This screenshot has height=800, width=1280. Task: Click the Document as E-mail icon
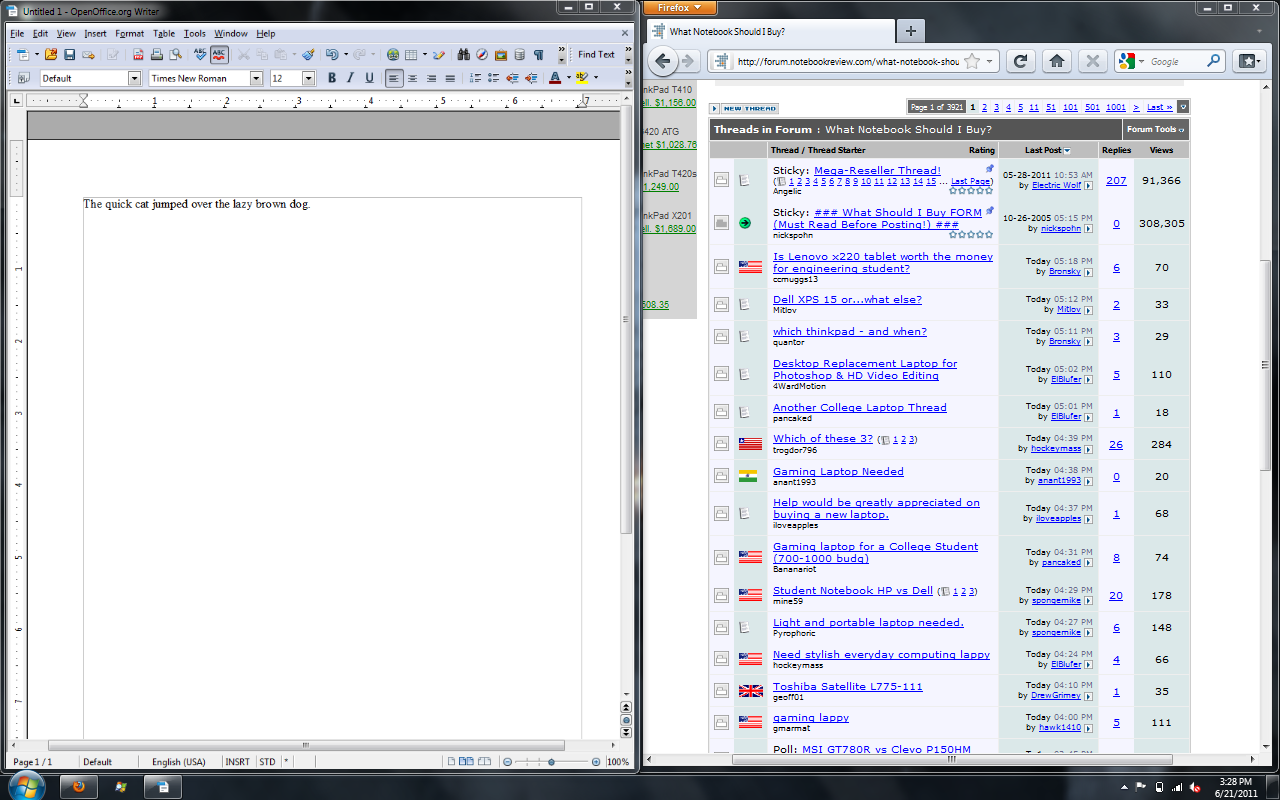[88, 55]
